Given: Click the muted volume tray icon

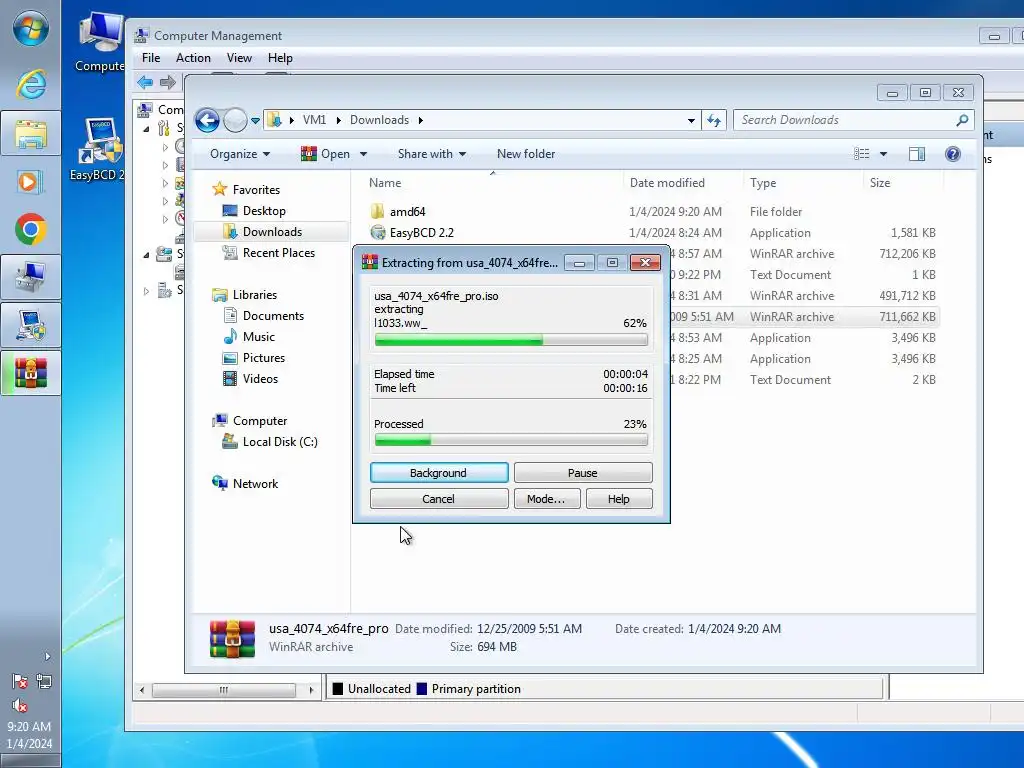Looking at the screenshot, I should (x=20, y=705).
